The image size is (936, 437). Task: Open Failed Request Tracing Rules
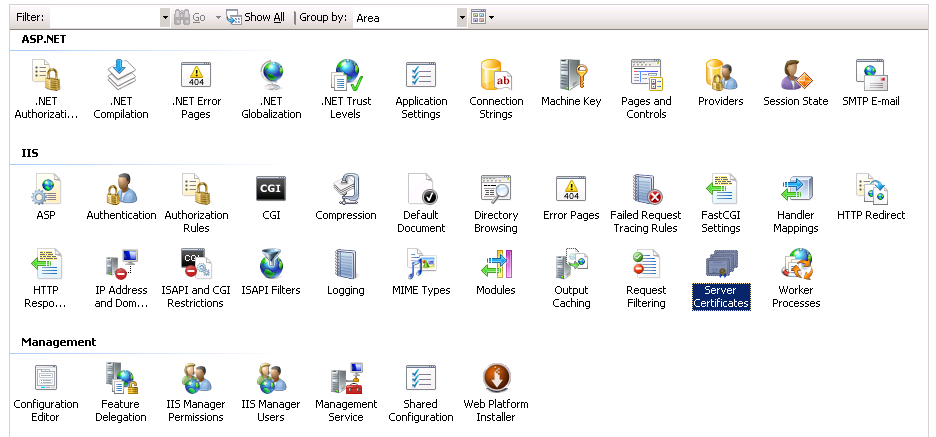(646, 204)
